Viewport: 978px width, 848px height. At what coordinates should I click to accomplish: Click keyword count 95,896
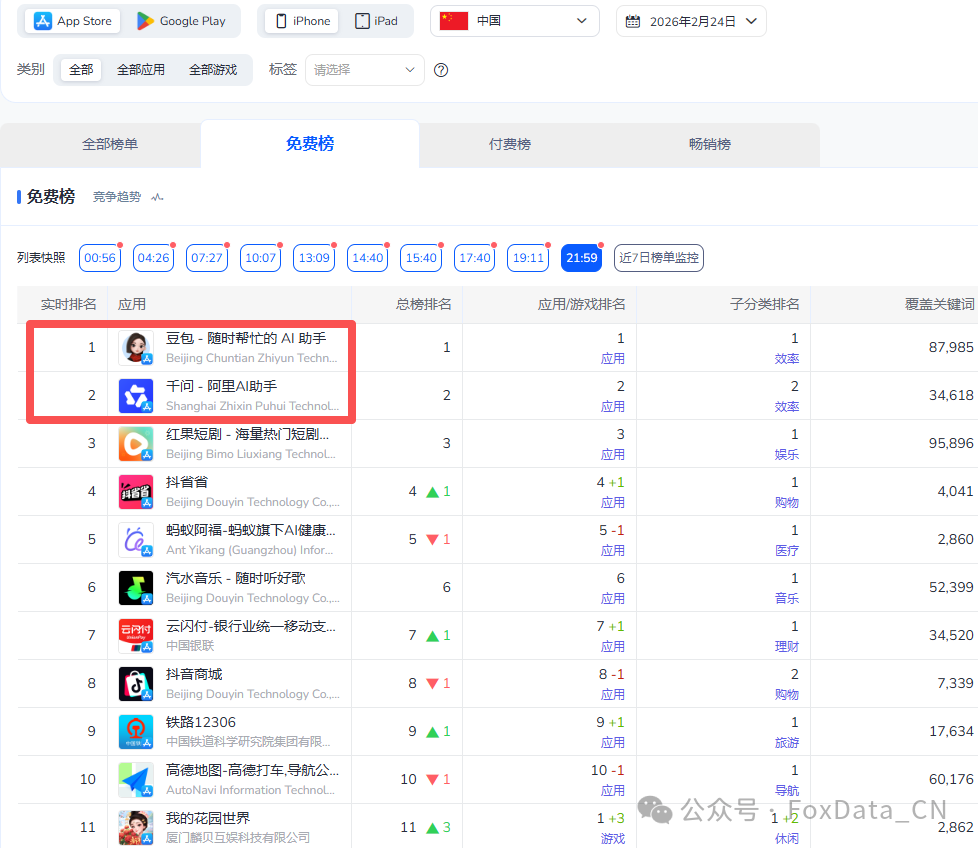coord(951,443)
